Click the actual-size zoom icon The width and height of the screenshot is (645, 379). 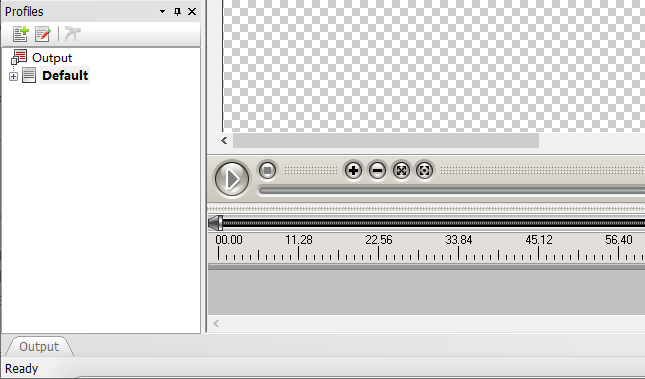pos(425,170)
